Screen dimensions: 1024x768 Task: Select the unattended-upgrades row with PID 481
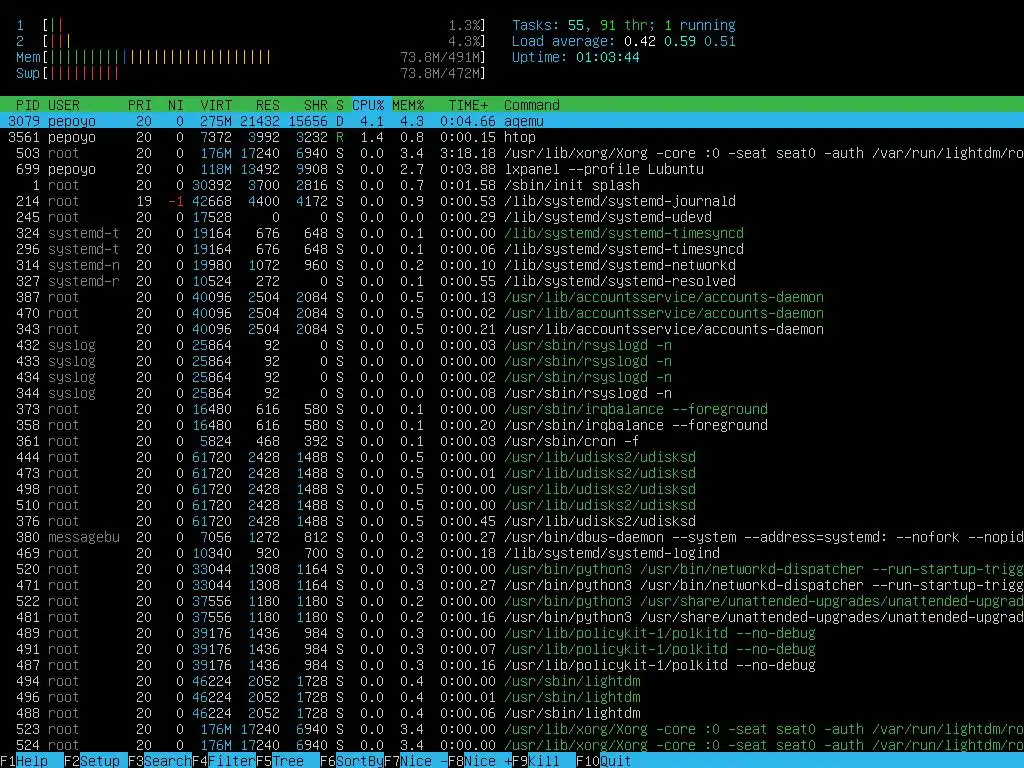[512, 617]
